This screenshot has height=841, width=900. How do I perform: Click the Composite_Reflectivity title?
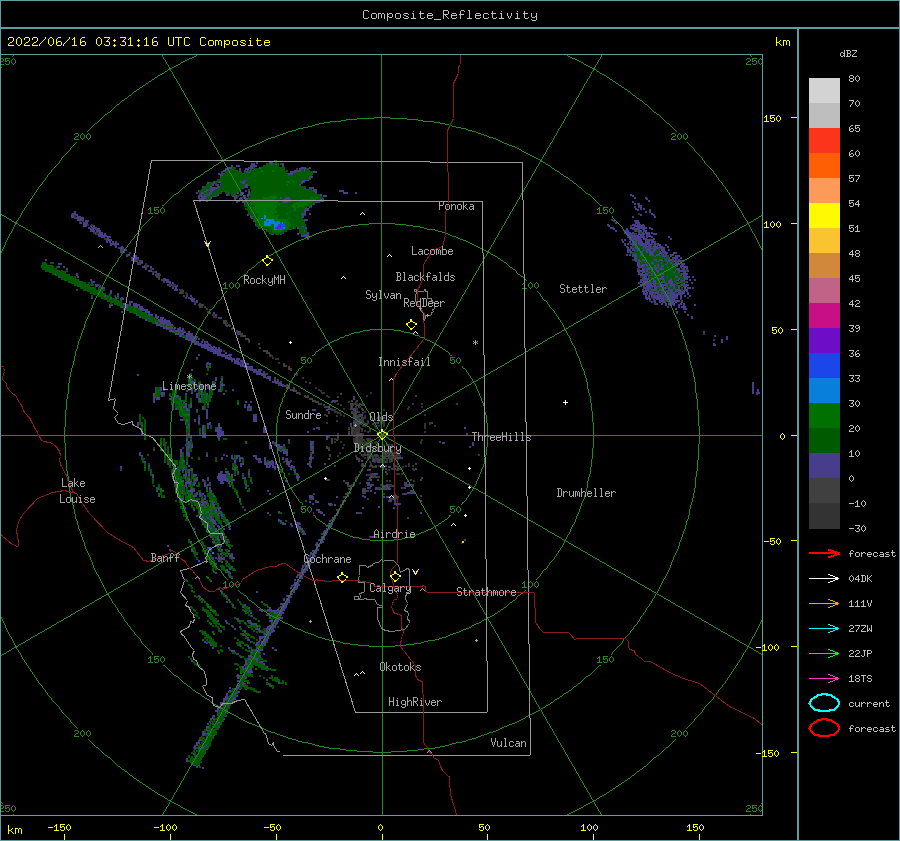coord(449,15)
